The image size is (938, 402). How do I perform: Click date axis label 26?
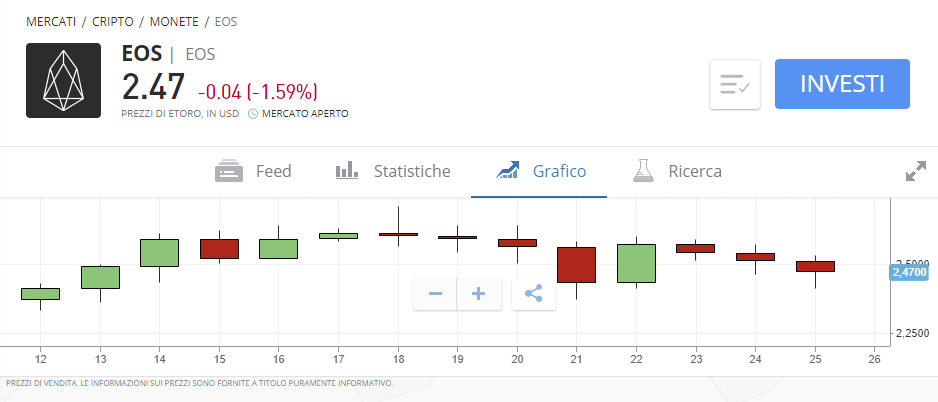coord(875,360)
